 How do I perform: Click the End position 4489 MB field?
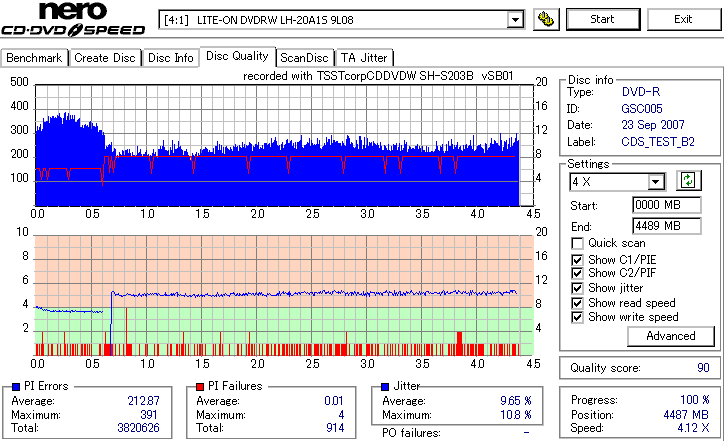pos(667,226)
